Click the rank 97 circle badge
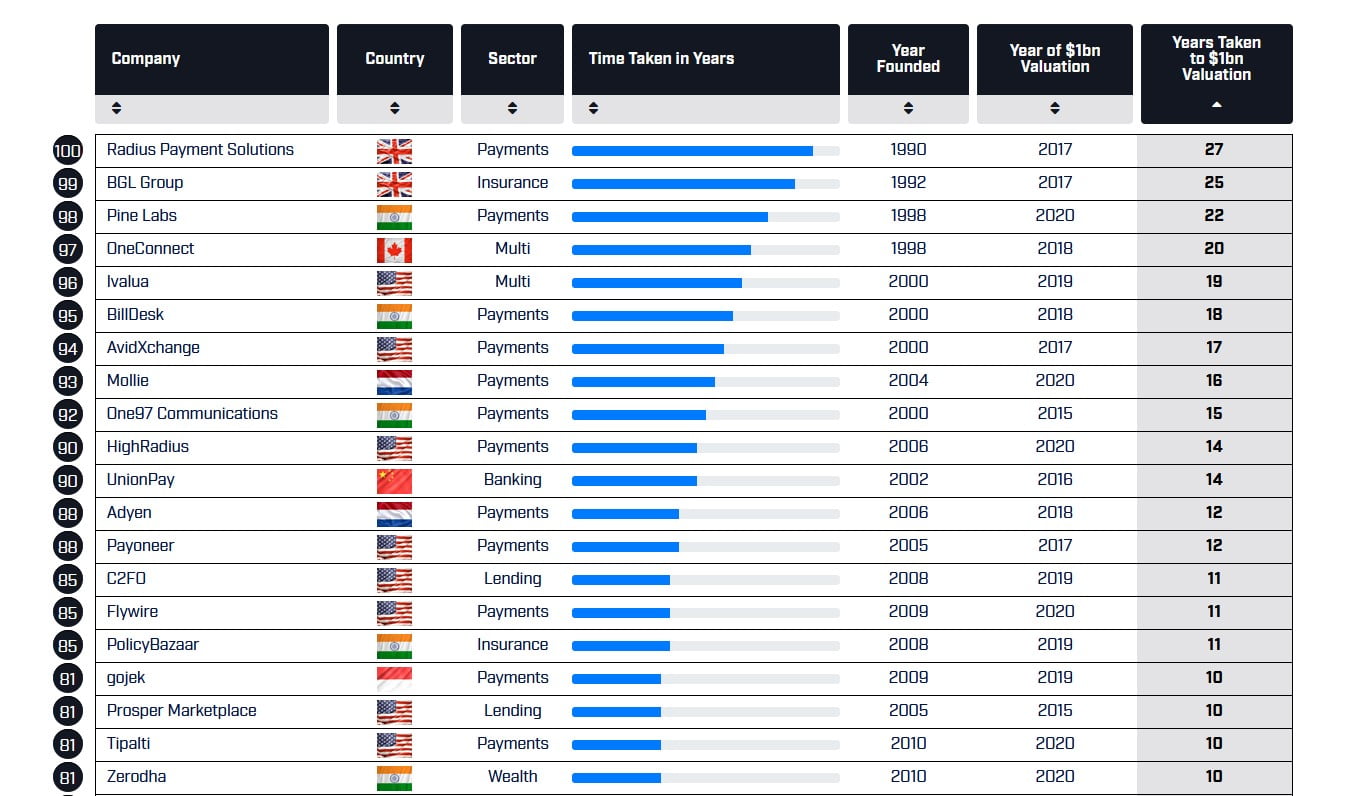Screen dimensions: 1354x796 pyautogui.click(x=67, y=250)
